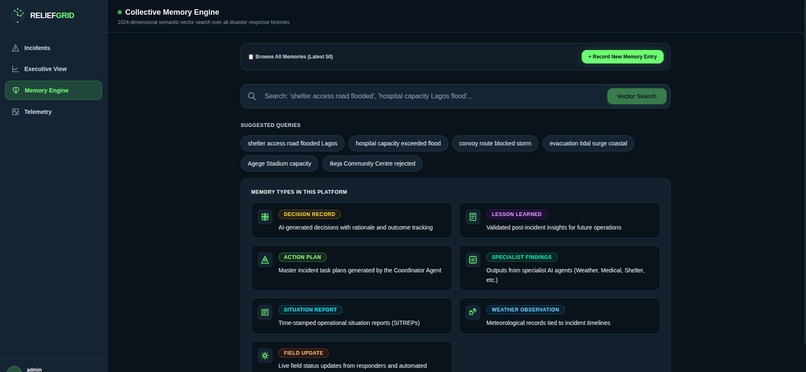Click 'Validated post-incident insights' description
Screen dimensions: 806x372
[x=554, y=228]
